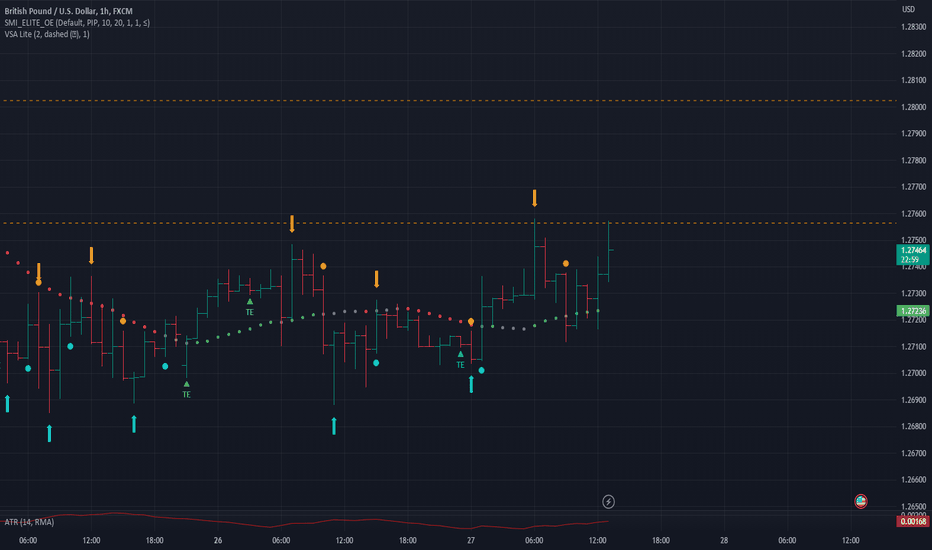The width and height of the screenshot is (932, 550).
Task: Click the 1.28100 price axis label
Action: pos(914,80)
